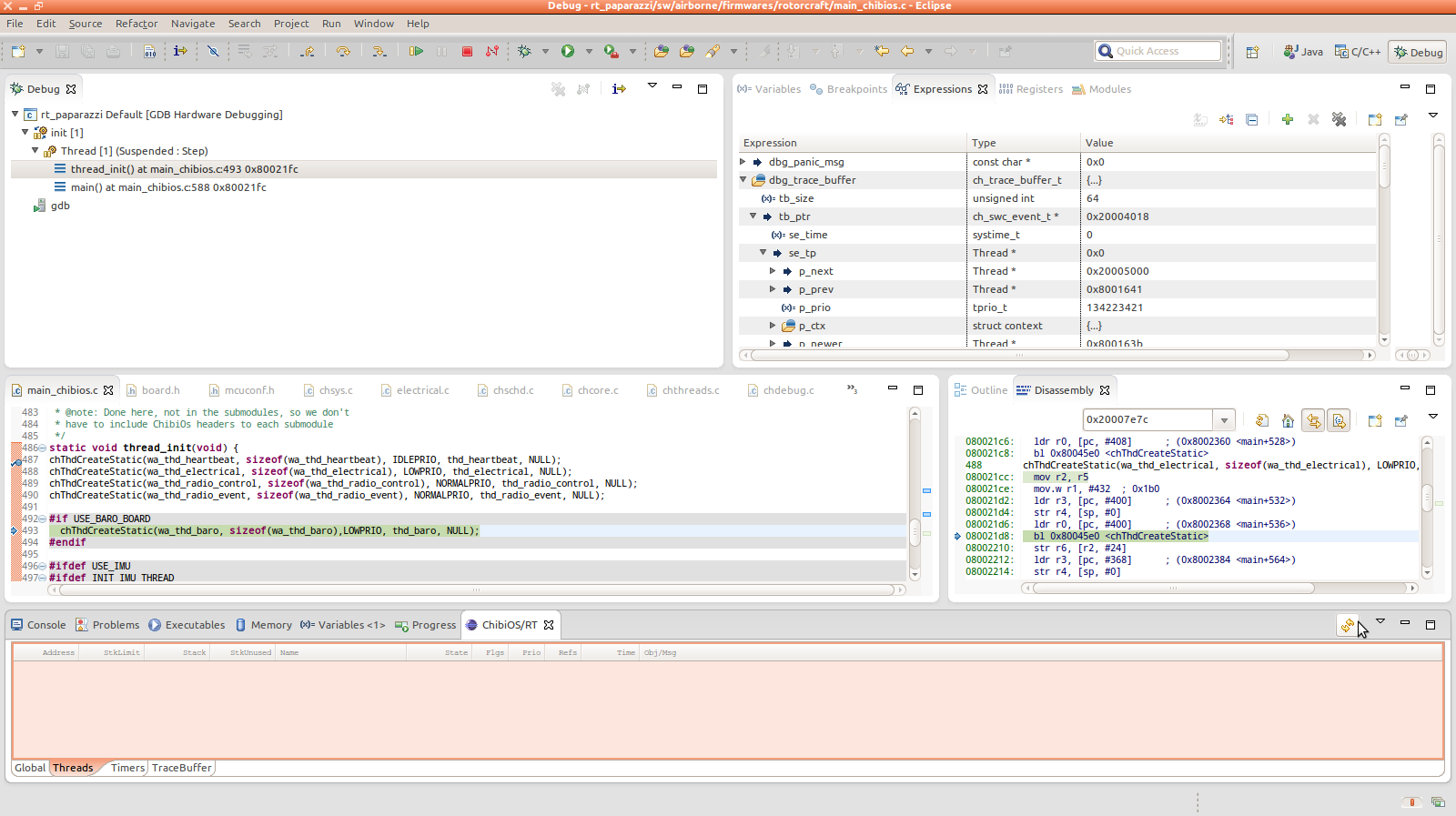The width and height of the screenshot is (1456, 816).
Task: Refresh the ChibiOS/RT view
Action: tap(1348, 625)
